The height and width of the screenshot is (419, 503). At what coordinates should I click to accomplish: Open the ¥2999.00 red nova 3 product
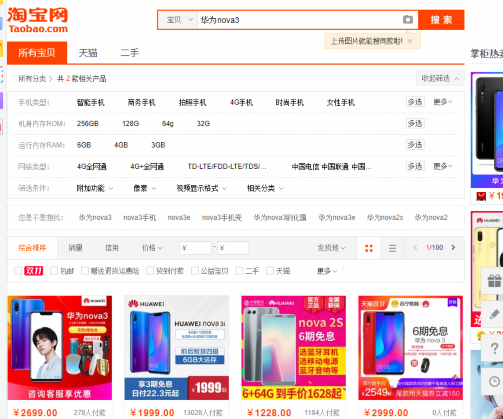[411, 348]
